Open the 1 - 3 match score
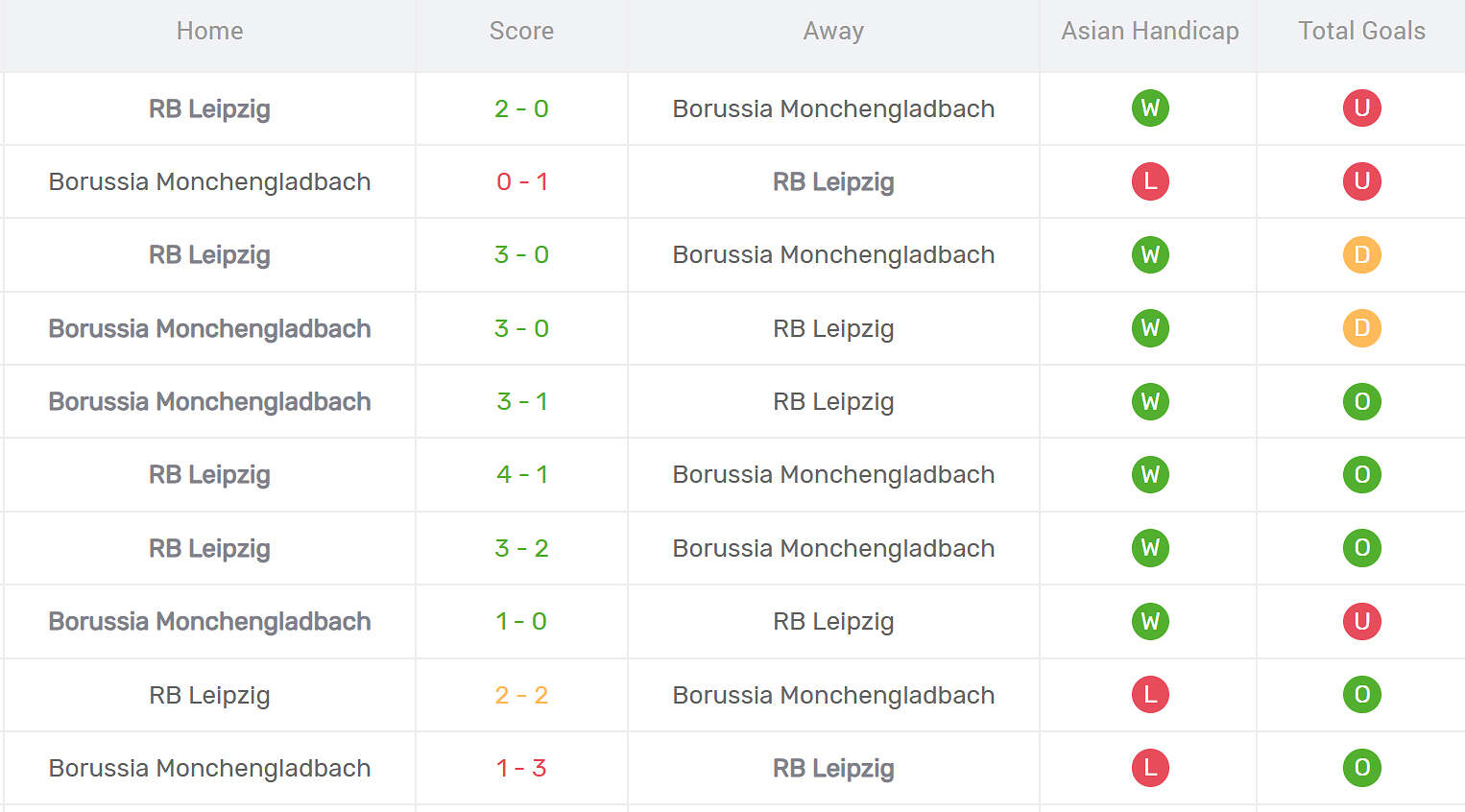 (x=521, y=768)
